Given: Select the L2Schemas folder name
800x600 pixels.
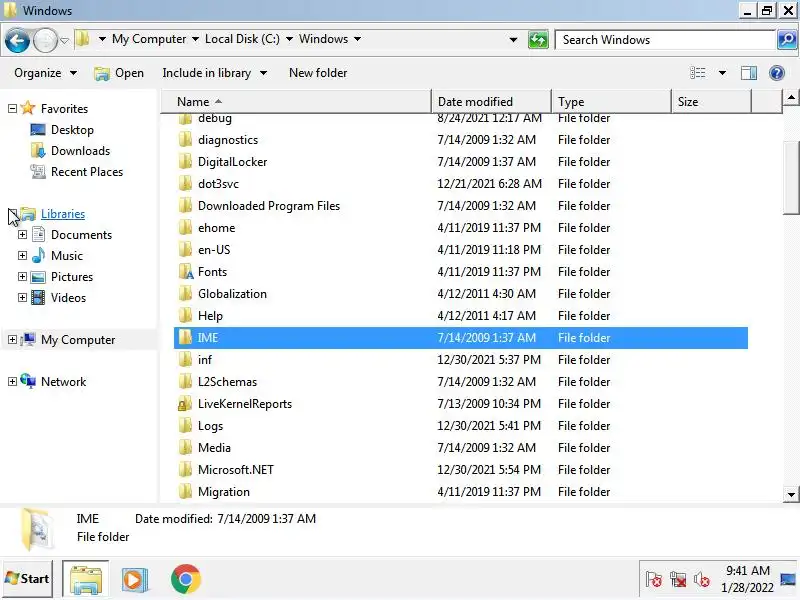Looking at the screenshot, I should (x=227, y=382).
